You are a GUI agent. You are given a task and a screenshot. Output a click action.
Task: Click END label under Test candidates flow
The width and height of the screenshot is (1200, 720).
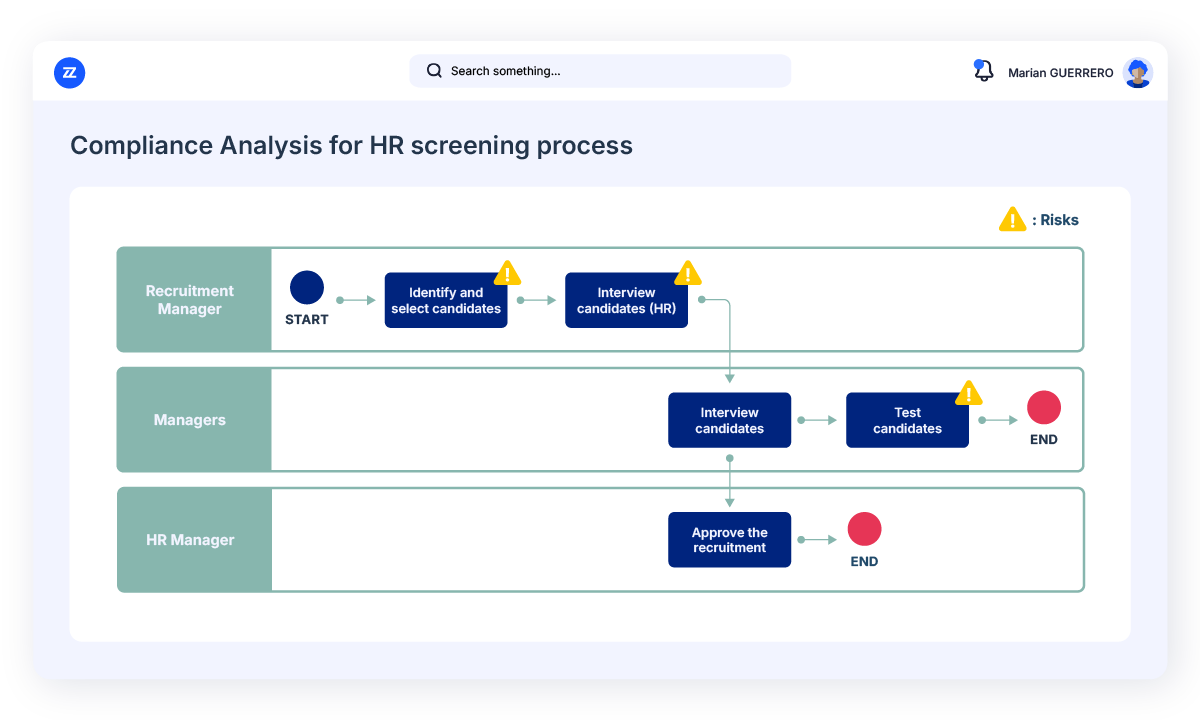(x=1044, y=440)
